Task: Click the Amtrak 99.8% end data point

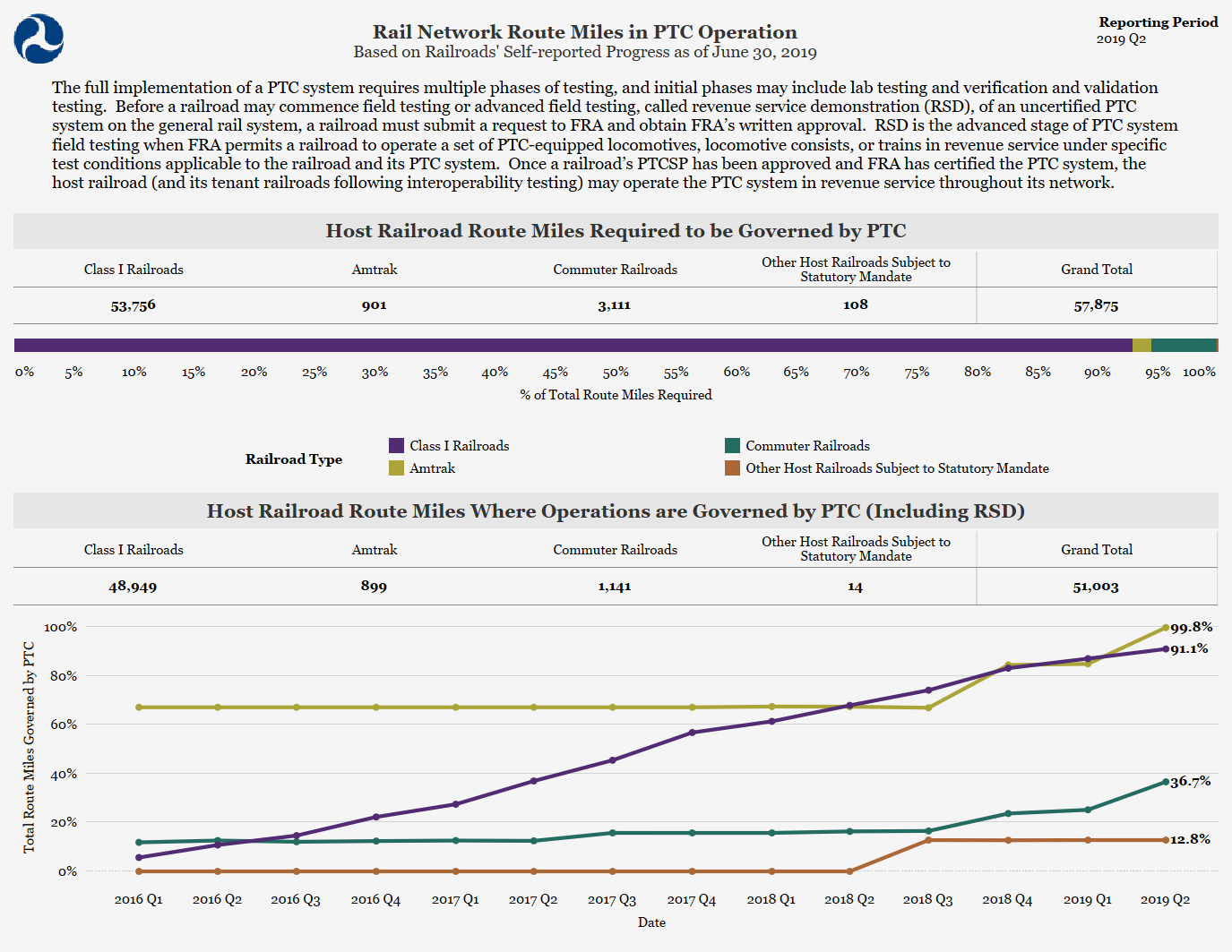Action: coord(1166,628)
